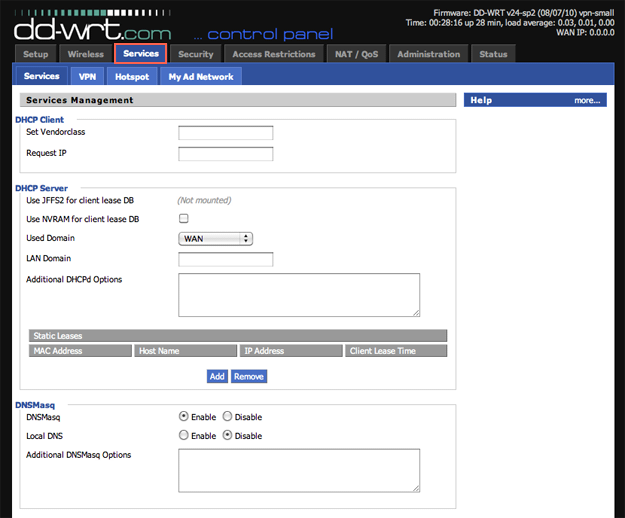Enable Local DNS radio button

click(x=183, y=435)
